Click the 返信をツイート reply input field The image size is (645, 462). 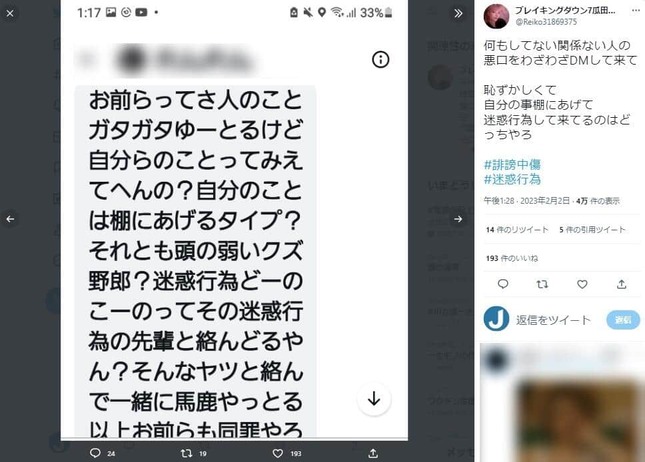[x=553, y=320]
